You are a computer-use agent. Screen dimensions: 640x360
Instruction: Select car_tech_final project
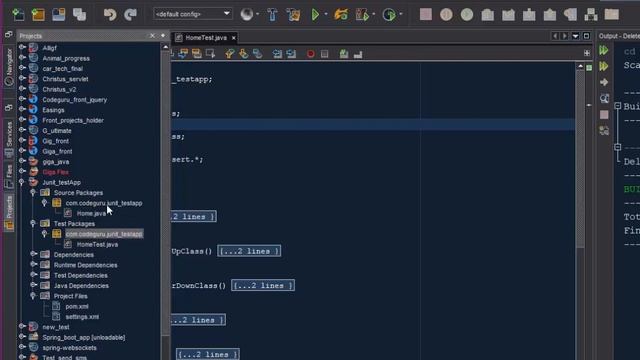click(62, 69)
